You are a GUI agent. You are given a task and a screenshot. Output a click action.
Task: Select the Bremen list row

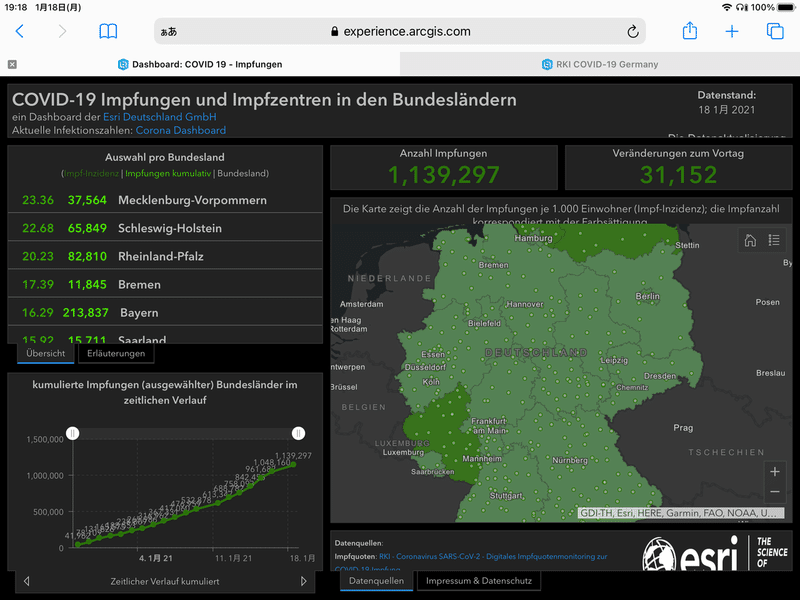click(165, 284)
